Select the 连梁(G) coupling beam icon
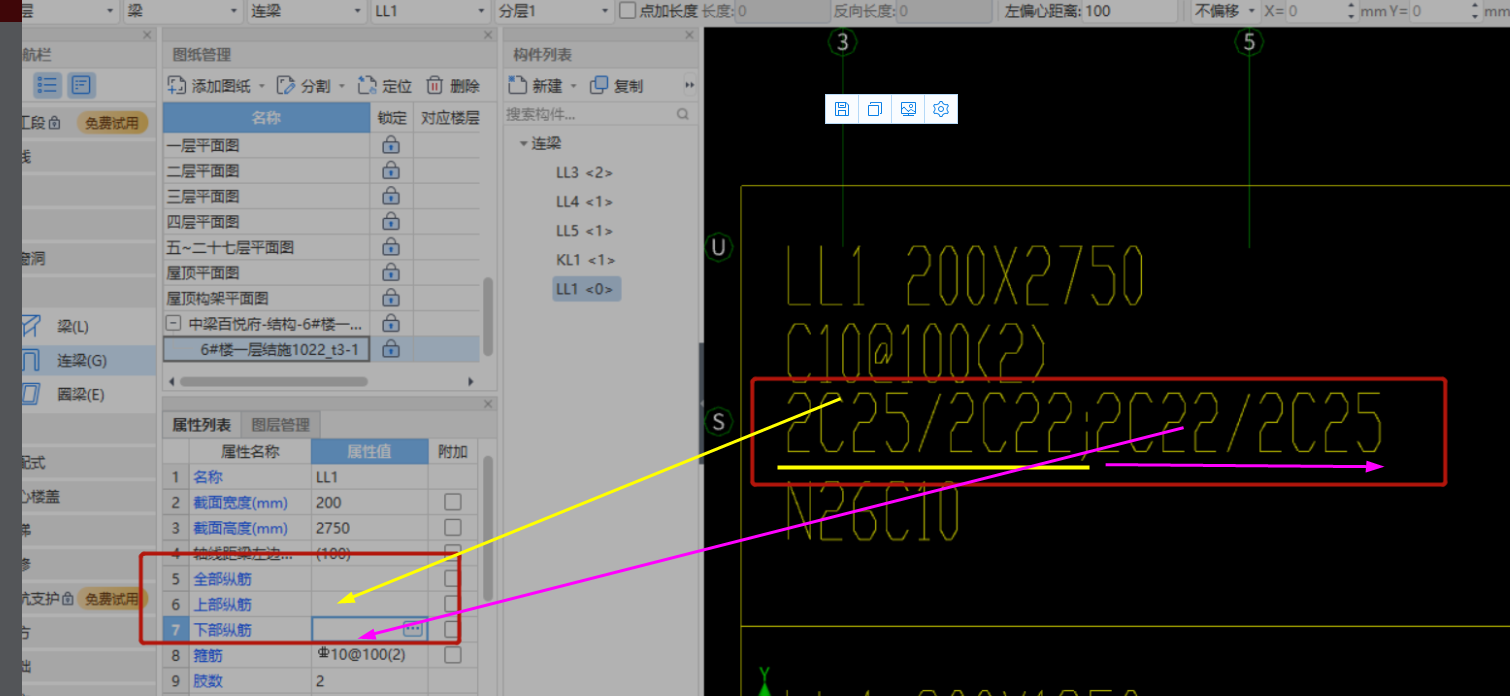1510x696 pixels. [x=32, y=360]
